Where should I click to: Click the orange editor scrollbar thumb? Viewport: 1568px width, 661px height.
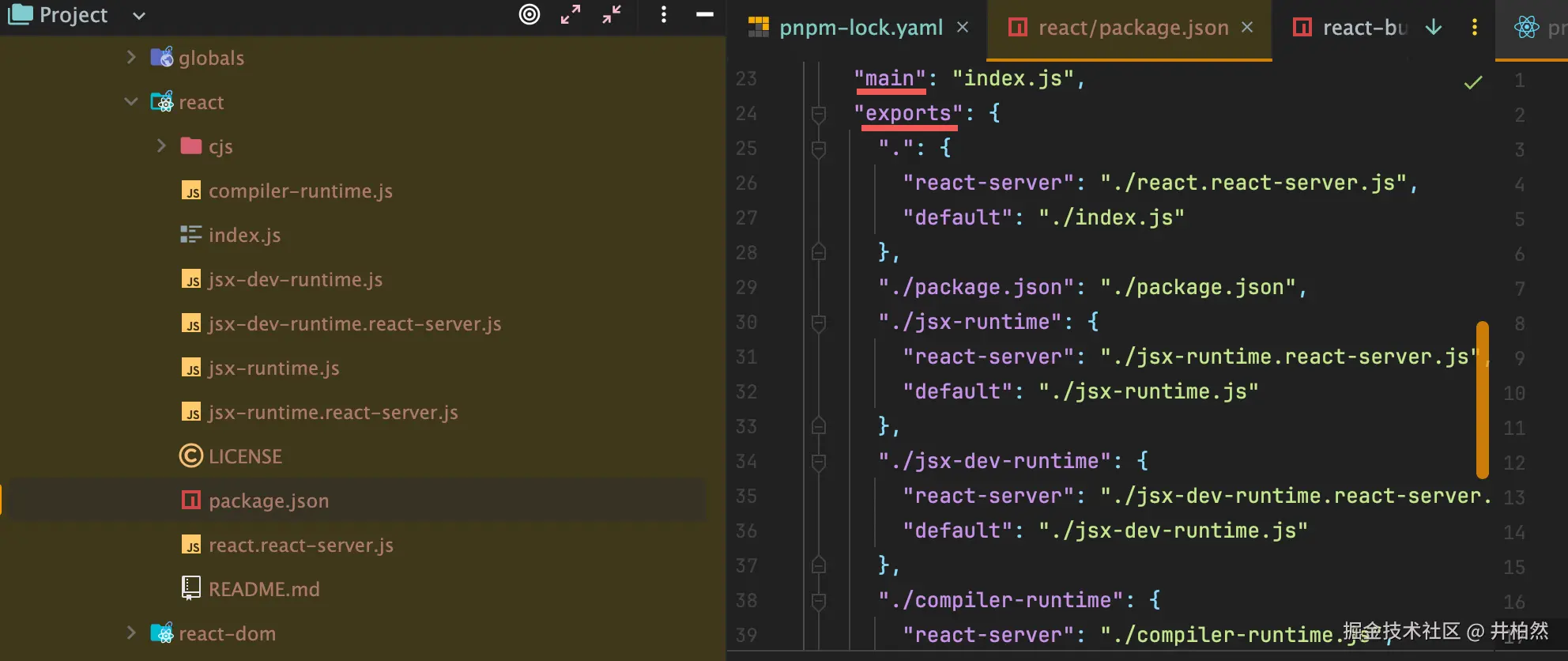[x=1483, y=399]
